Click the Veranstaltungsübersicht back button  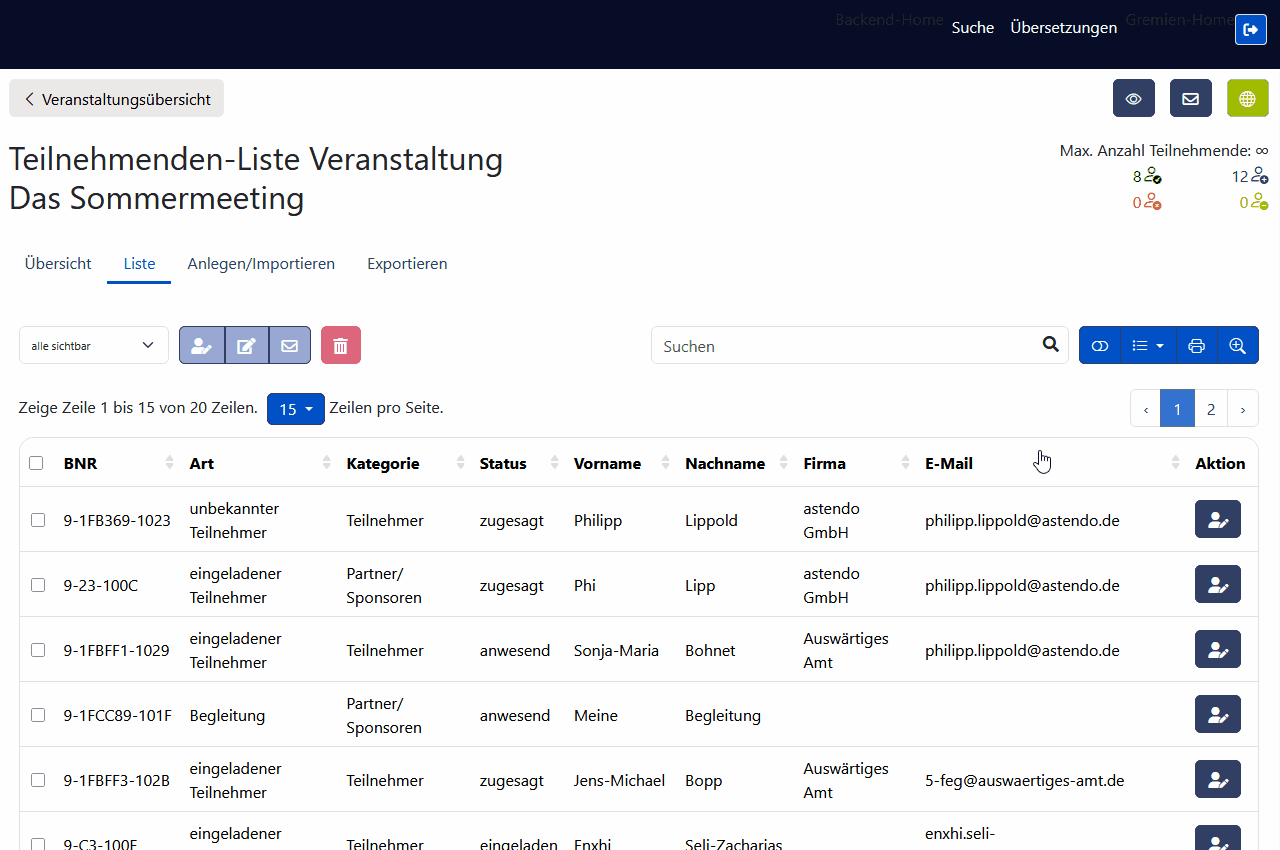tap(116, 98)
